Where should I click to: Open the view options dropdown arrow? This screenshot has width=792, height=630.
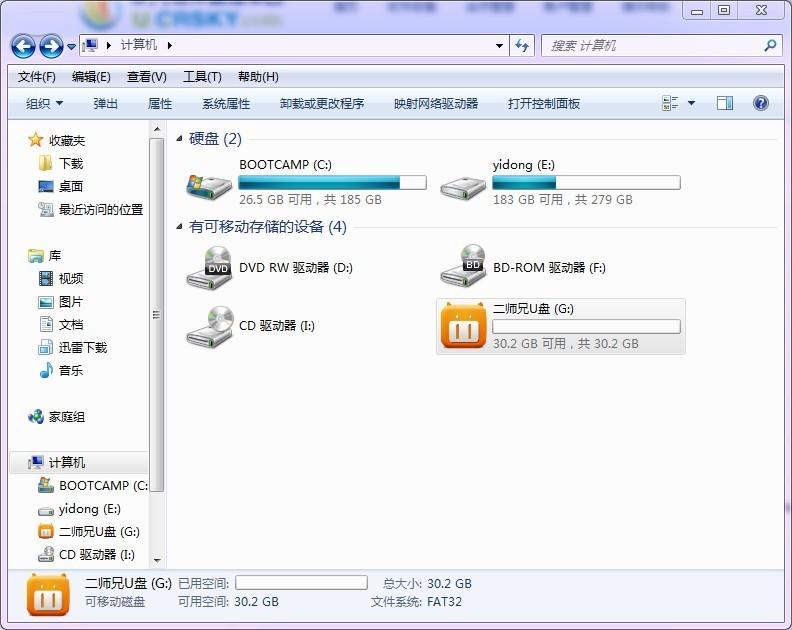click(x=691, y=104)
